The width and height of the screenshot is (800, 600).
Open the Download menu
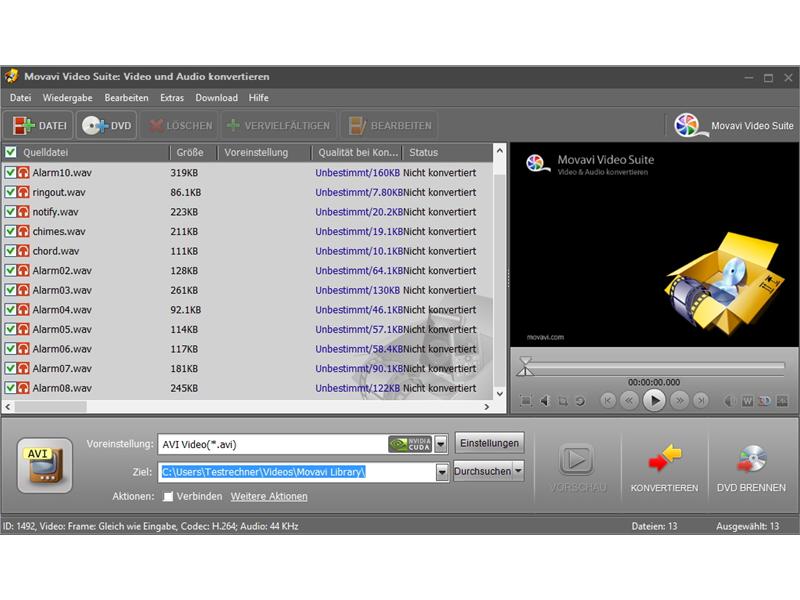[x=216, y=97]
